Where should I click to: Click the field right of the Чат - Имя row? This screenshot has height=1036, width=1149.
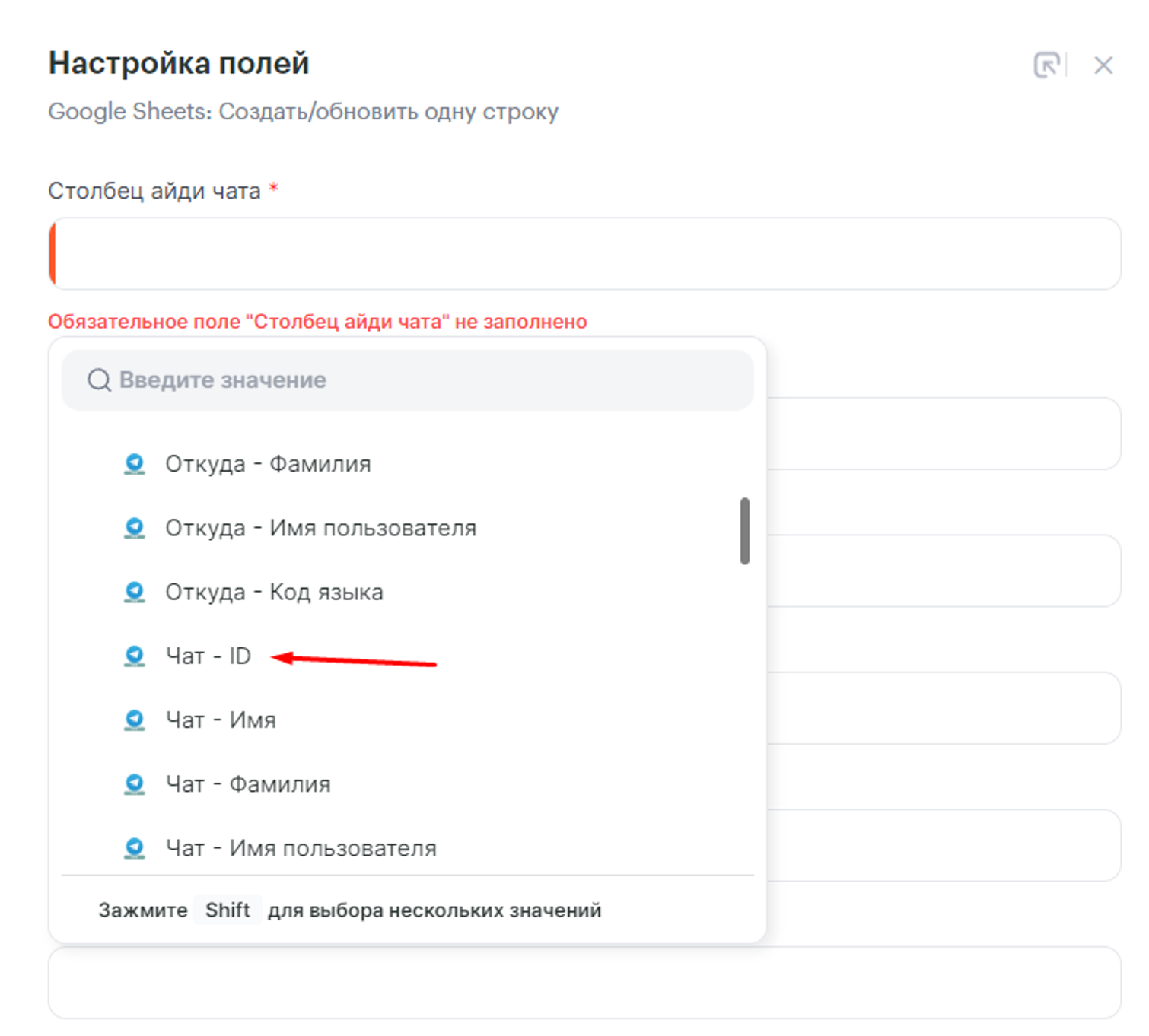pyautogui.click(x=942, y=708)
